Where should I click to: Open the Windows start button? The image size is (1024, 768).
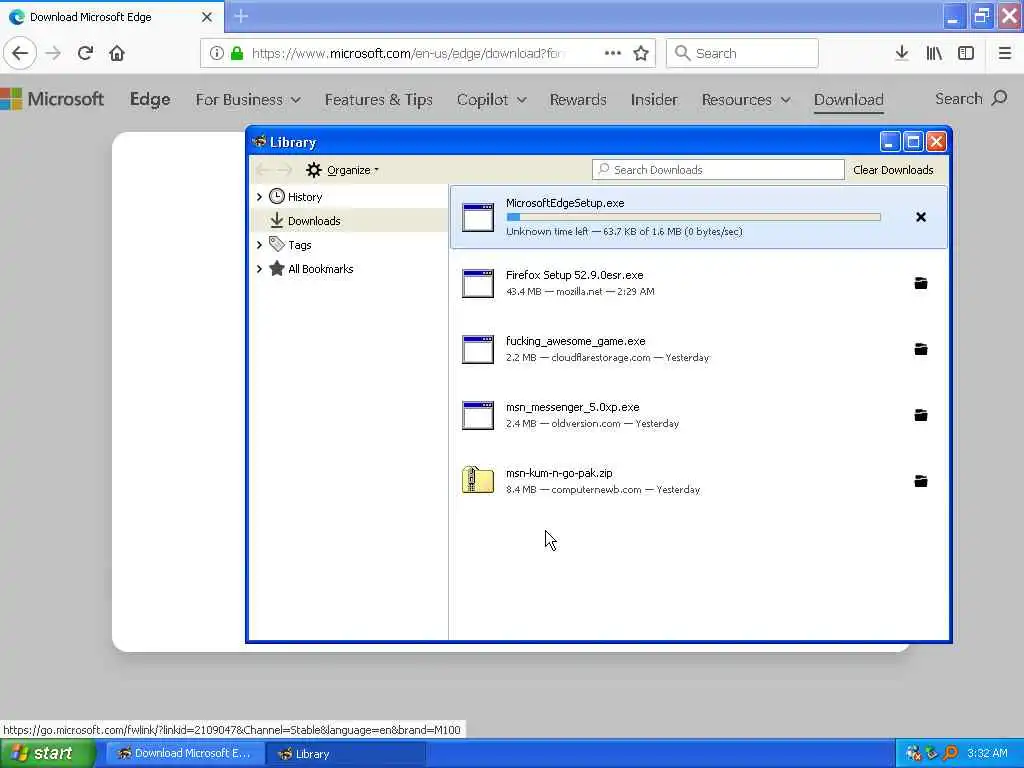tap(47, 753)
